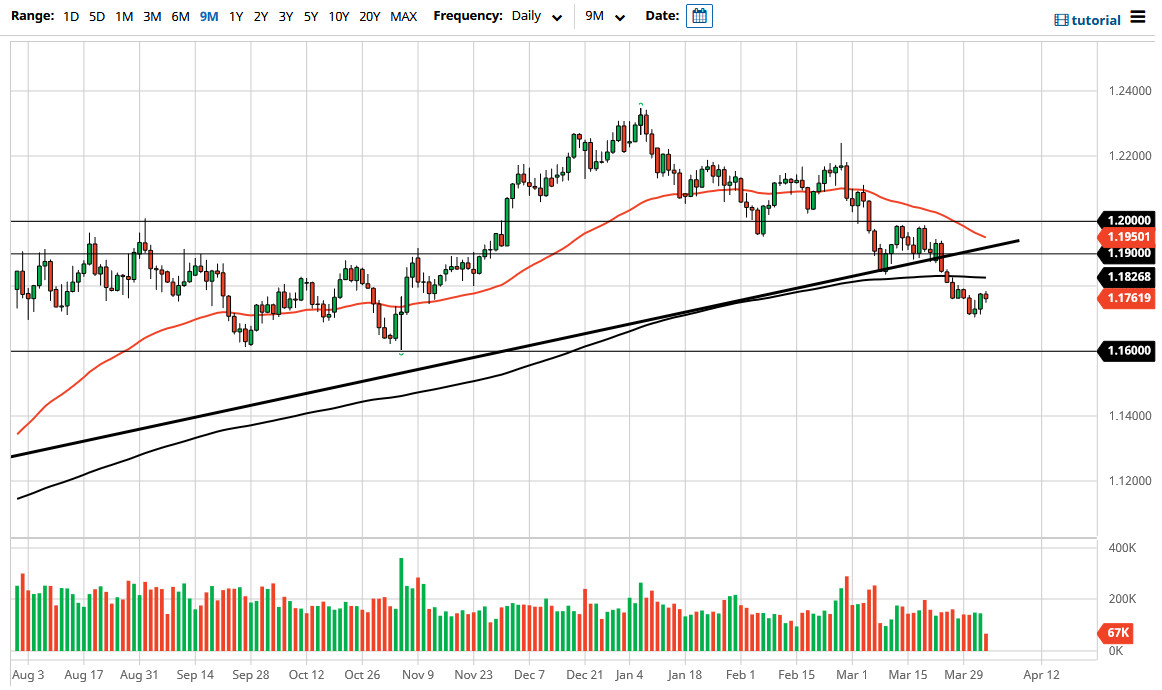Image resolution: width=1162 pixels, height=690 pixels.
Task: Click the Aug 31 date label
Action: [x=139, y=674]
